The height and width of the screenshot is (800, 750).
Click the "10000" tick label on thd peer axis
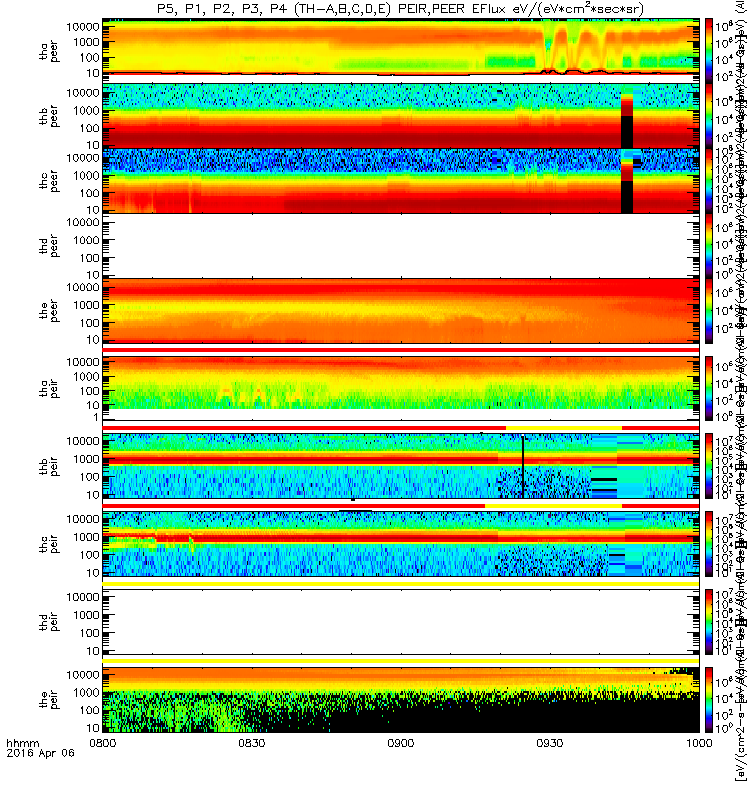(83, 222)
